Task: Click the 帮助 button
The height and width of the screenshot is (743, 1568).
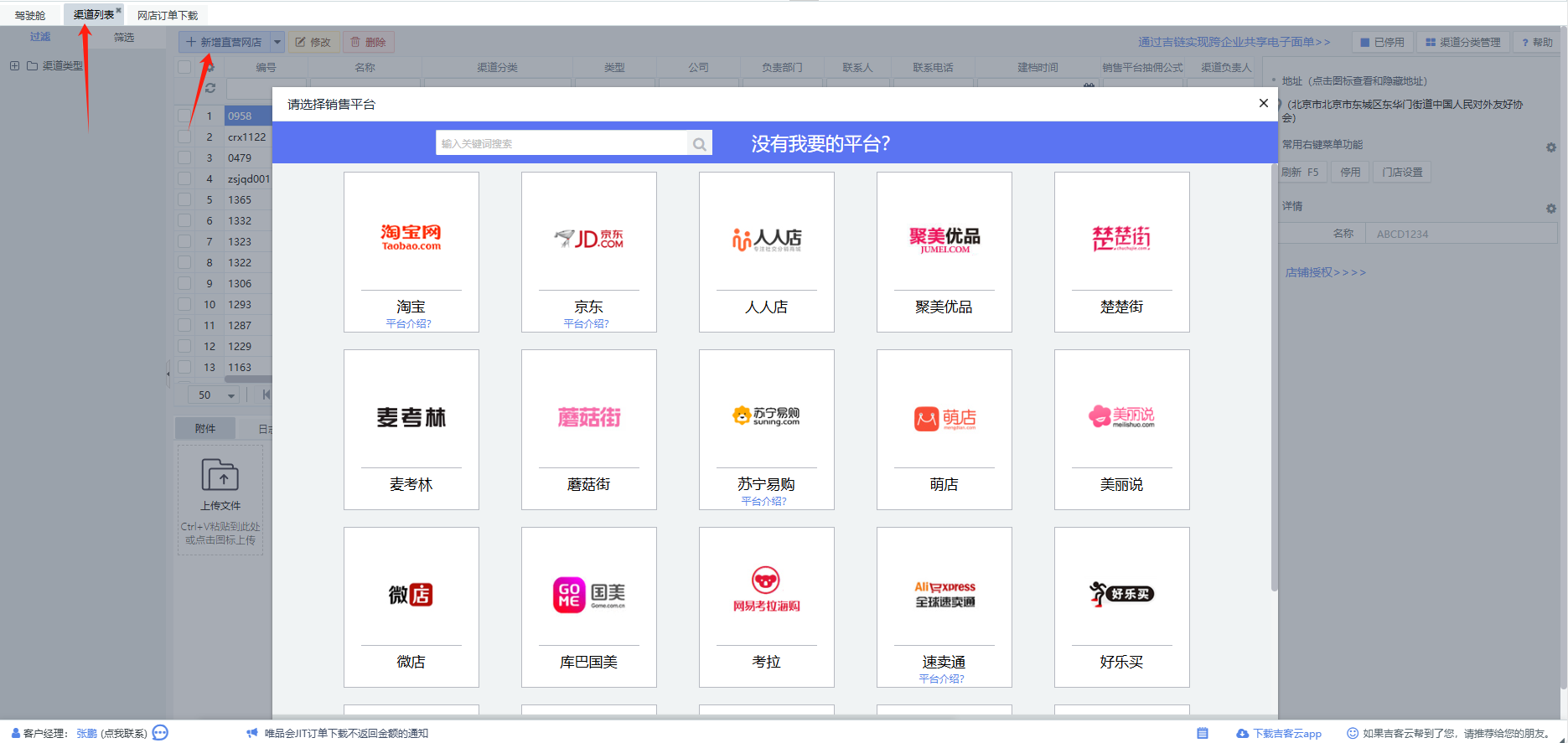Action: click(1537, 42)
